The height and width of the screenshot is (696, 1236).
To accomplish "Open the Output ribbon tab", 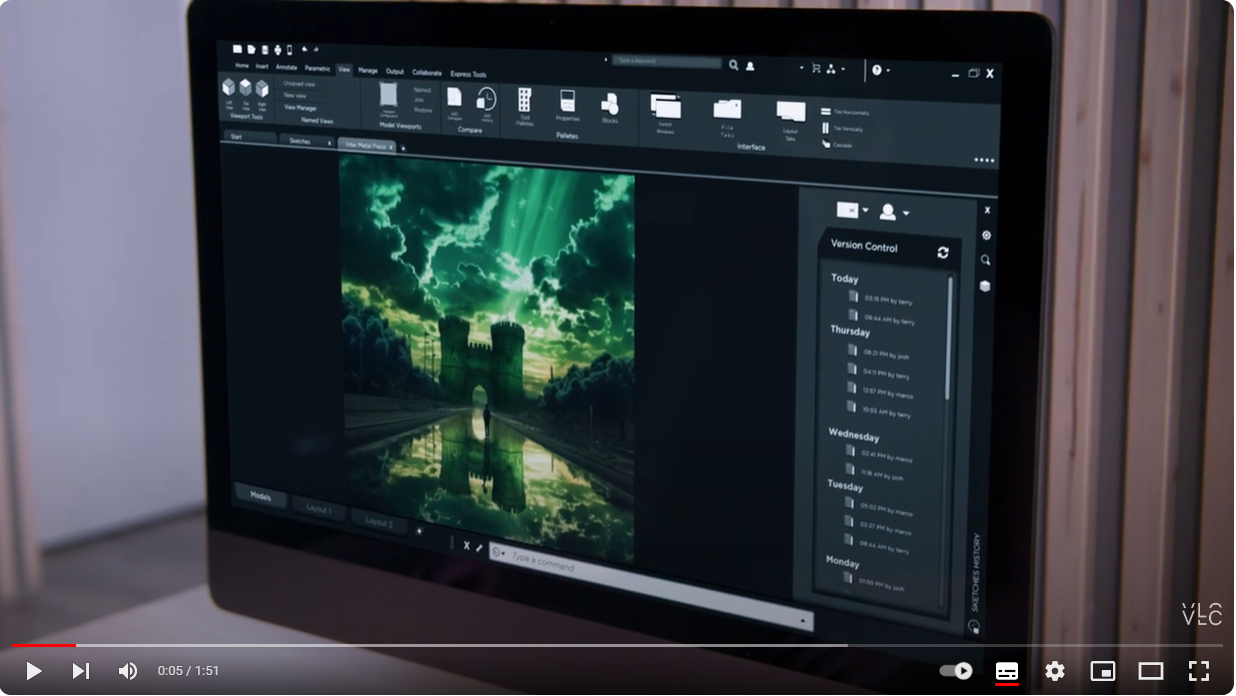I will [x=395, y=72].
